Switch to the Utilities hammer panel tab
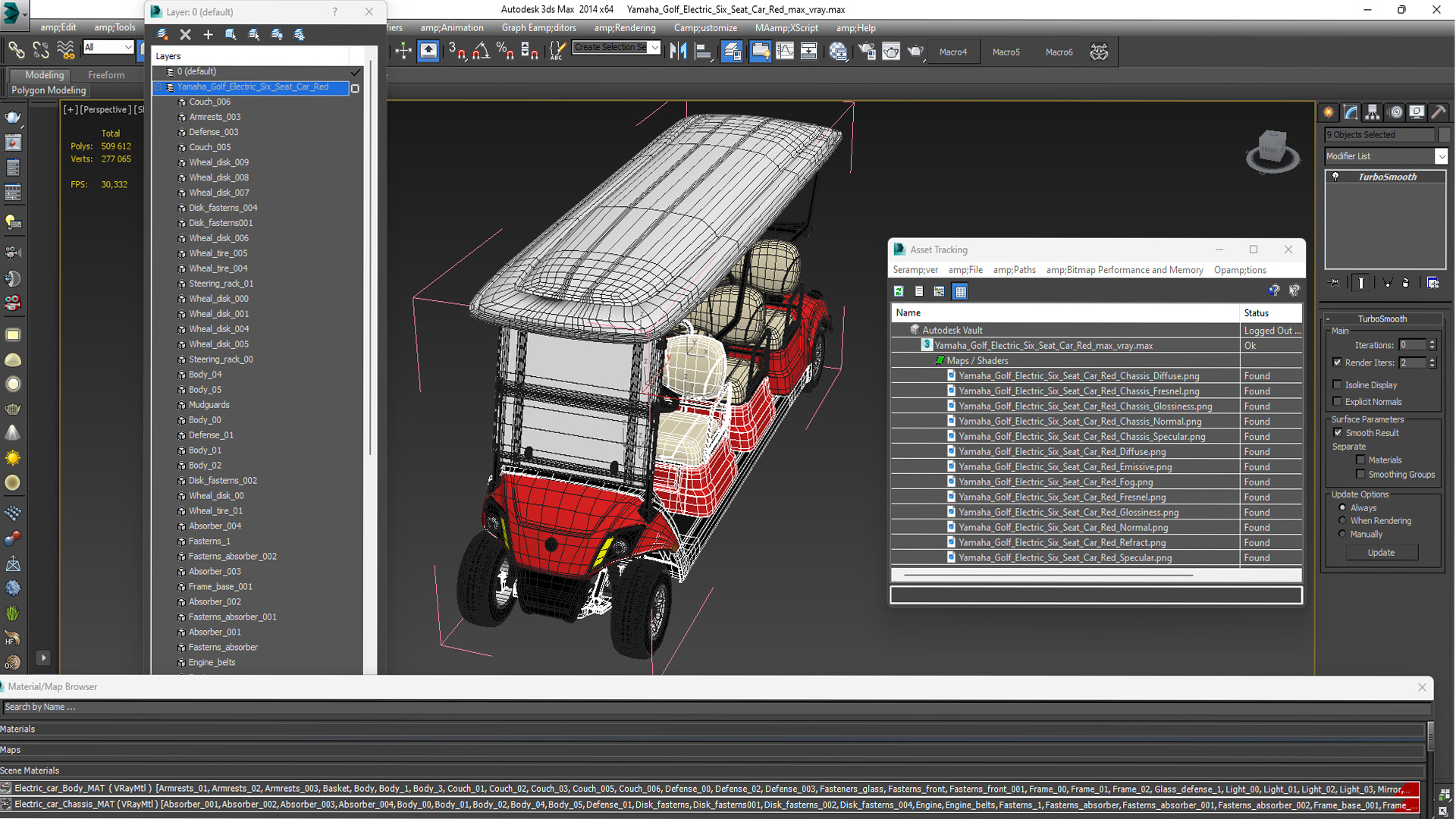Viewport: 1456px width, 819px height. pyautogui.click(x=1439, y=112)
